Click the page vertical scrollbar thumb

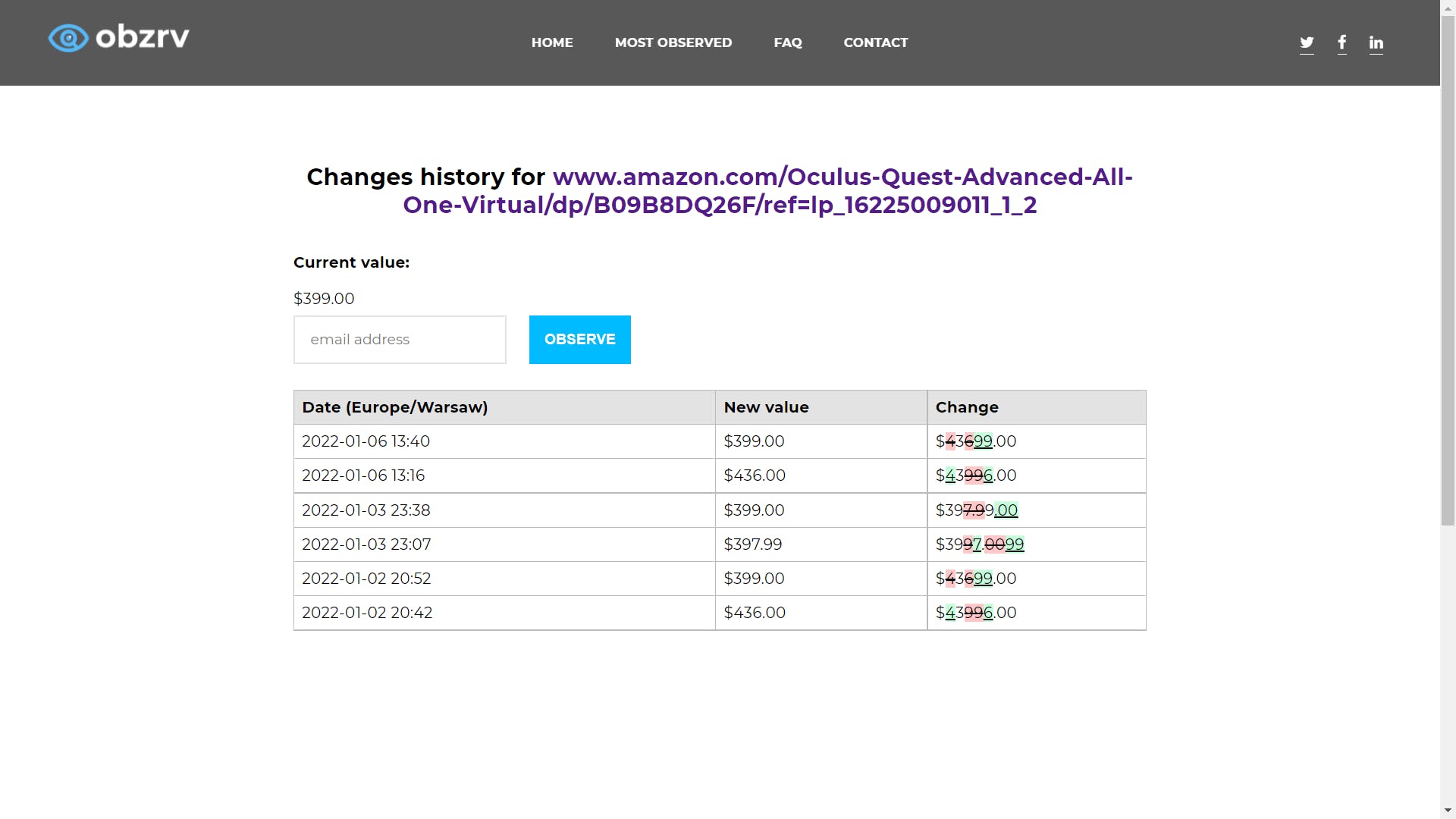(x=1448, y=271)
